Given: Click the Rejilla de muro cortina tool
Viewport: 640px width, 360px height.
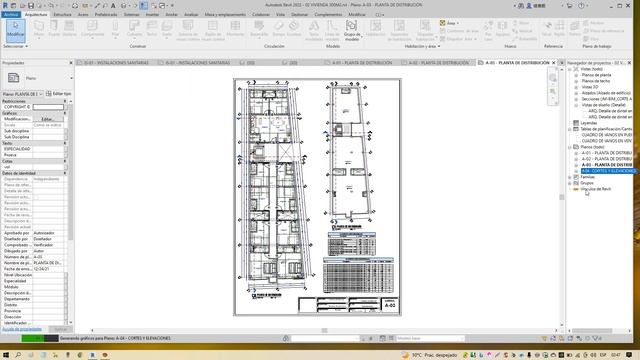Looking at the screenshot, I should click(213, 31).
